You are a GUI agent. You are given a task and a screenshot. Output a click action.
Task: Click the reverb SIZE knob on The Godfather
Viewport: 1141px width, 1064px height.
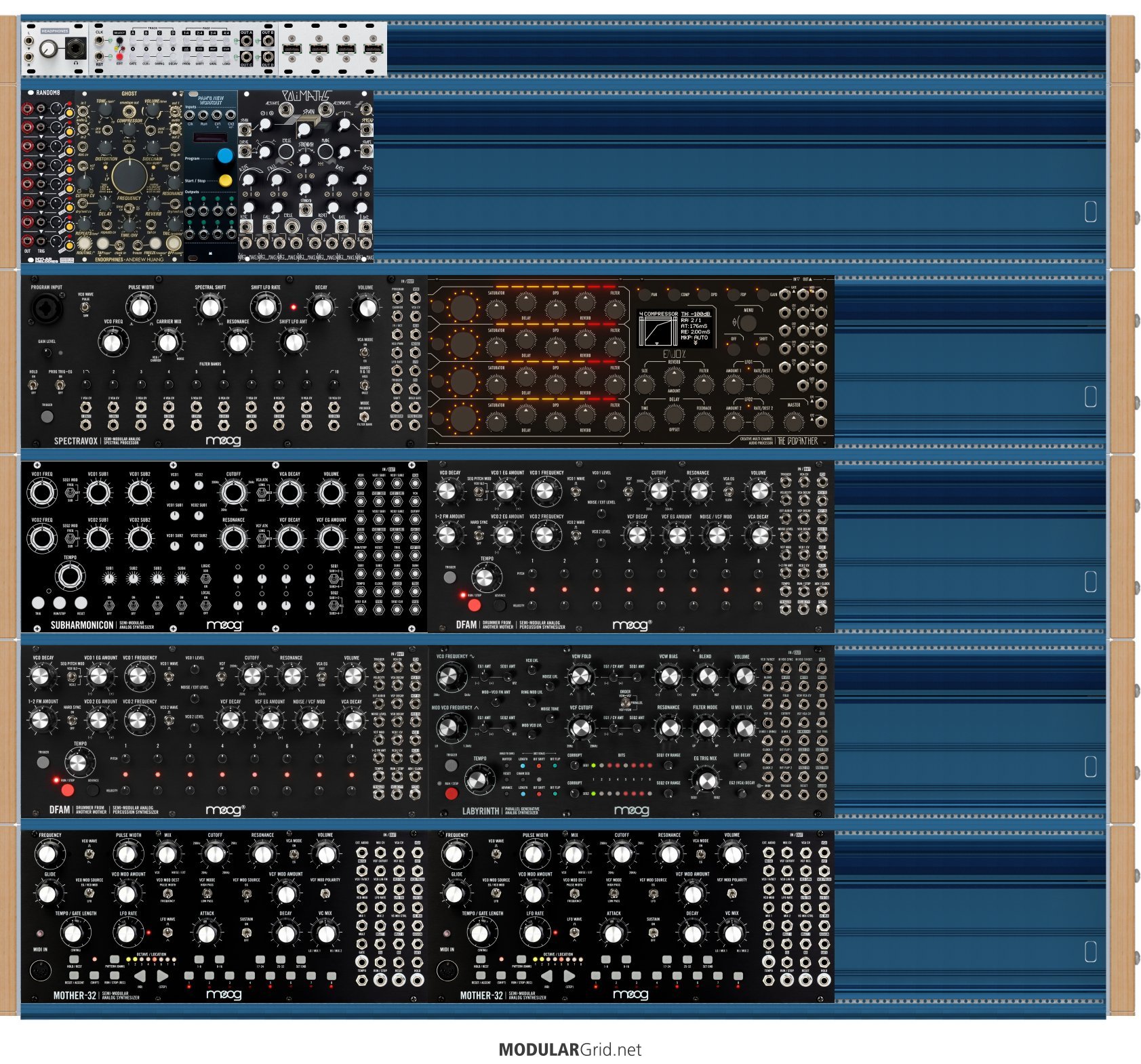[x=644, y=385]
